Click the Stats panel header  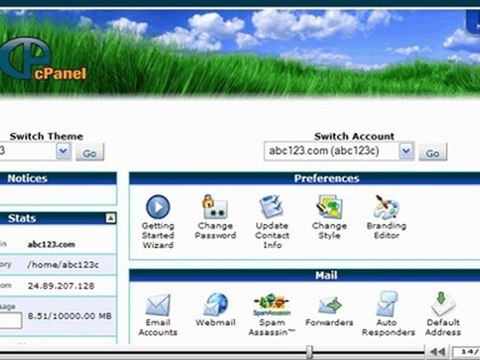(58, 218)
